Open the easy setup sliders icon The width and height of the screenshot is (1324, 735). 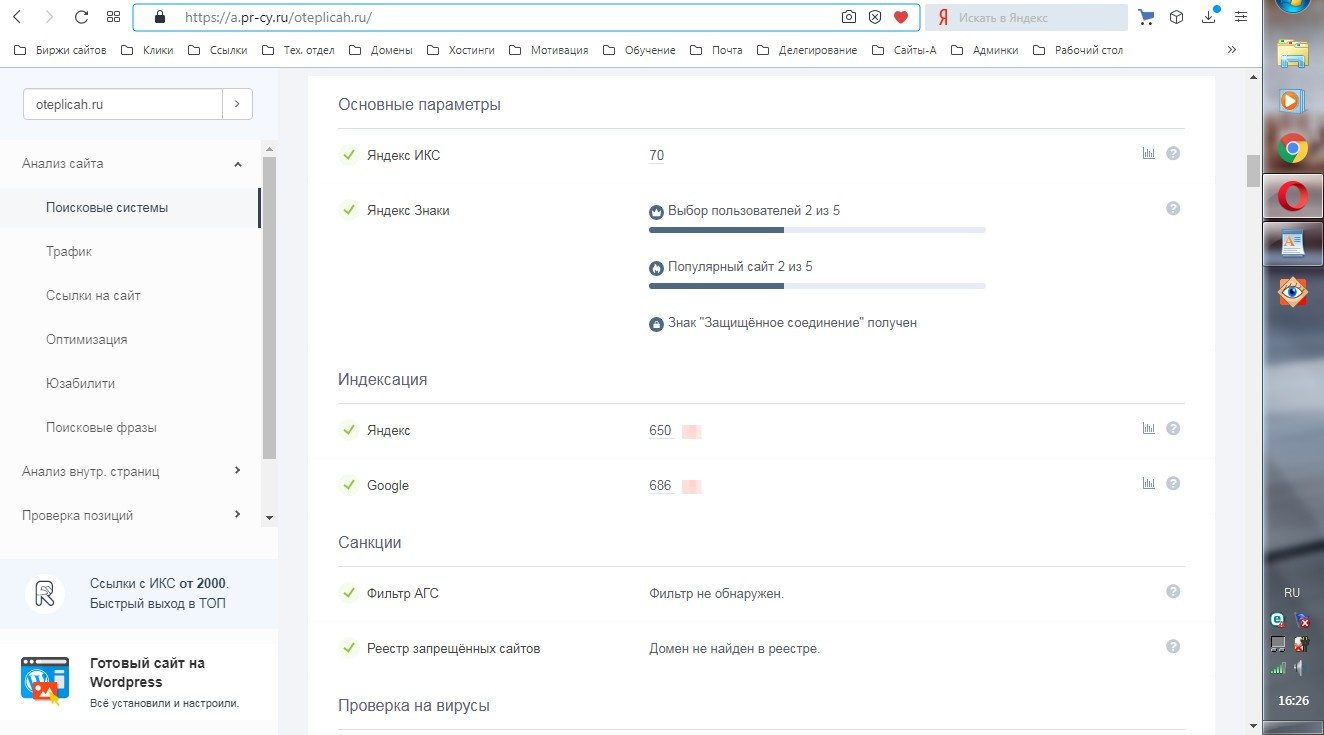[1241, 17]
